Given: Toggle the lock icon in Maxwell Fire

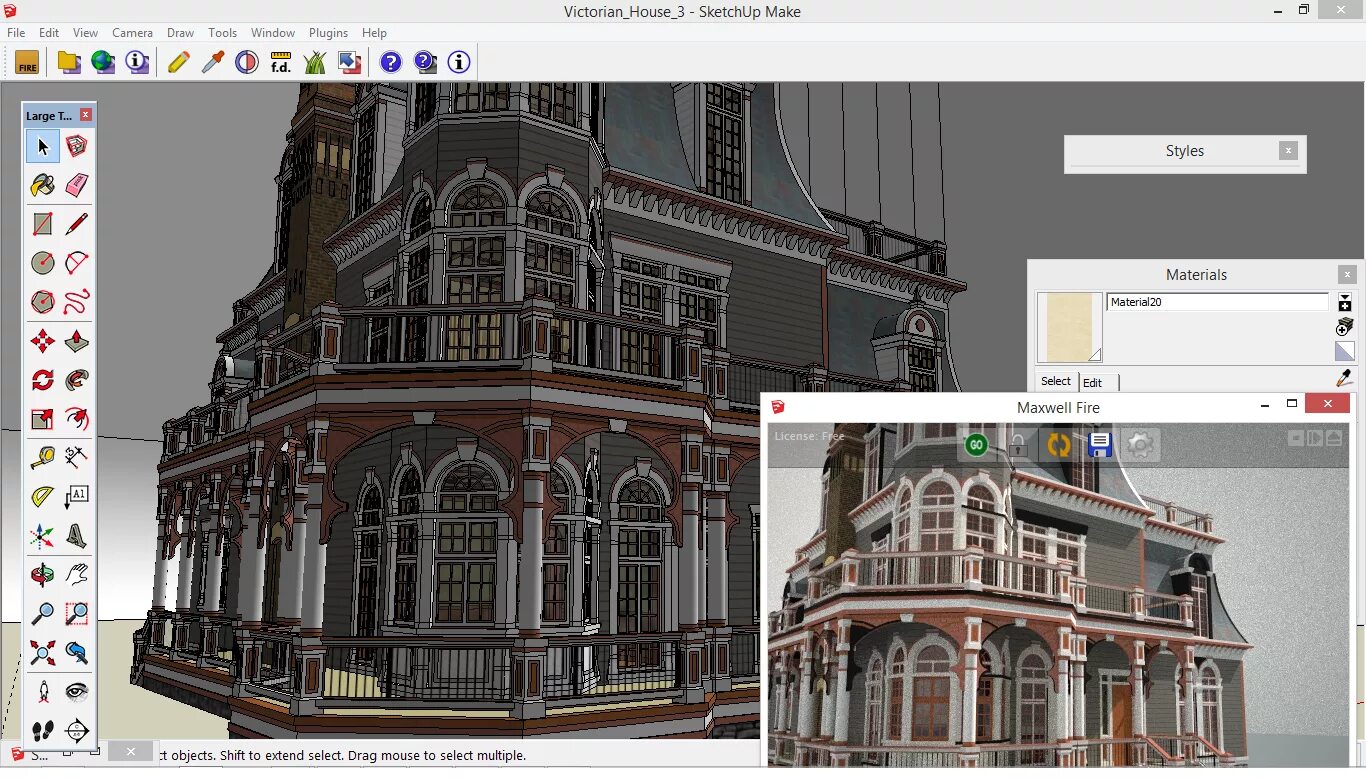Looking at the screenshot, I should pyautogui.click(x=1017, y=445).
